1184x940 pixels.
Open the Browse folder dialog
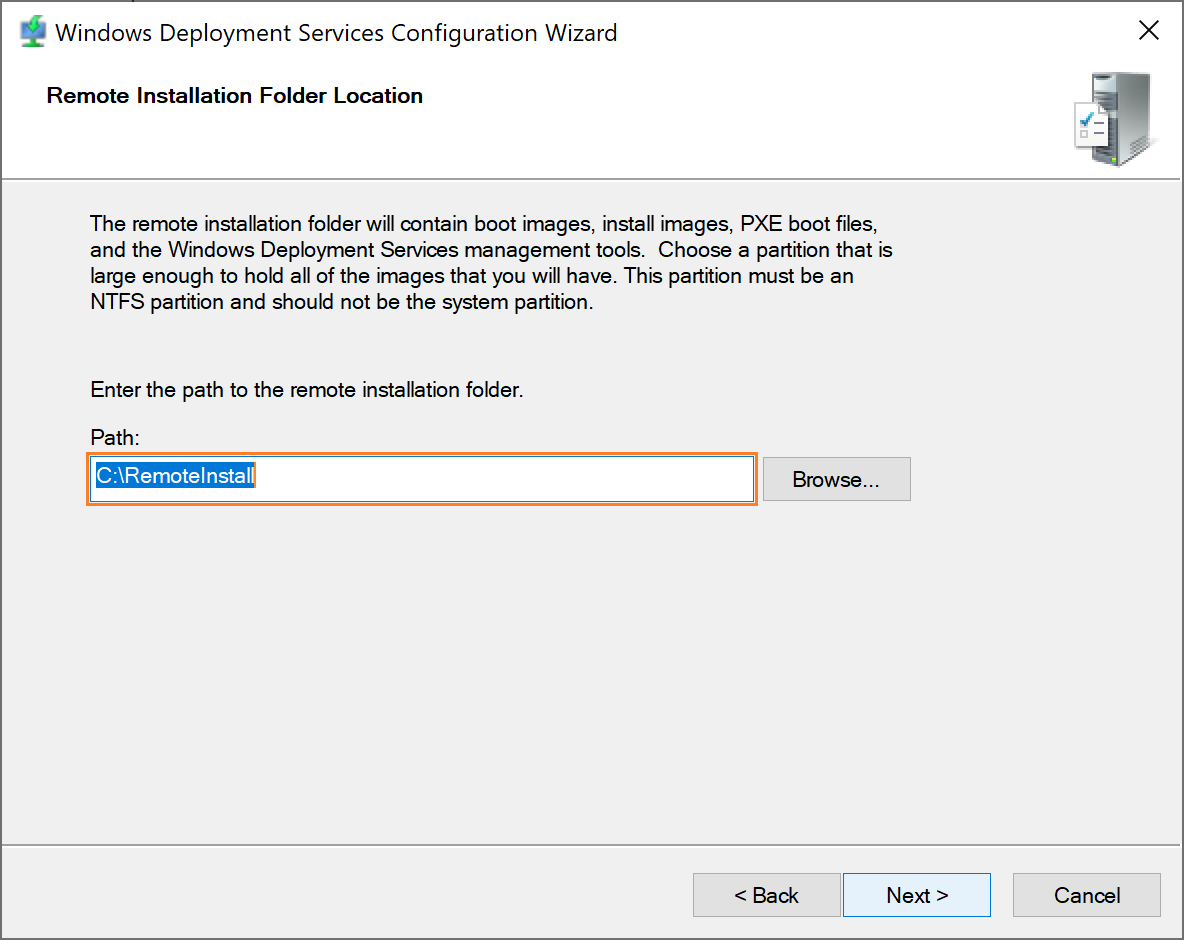(x=837, y=479)
